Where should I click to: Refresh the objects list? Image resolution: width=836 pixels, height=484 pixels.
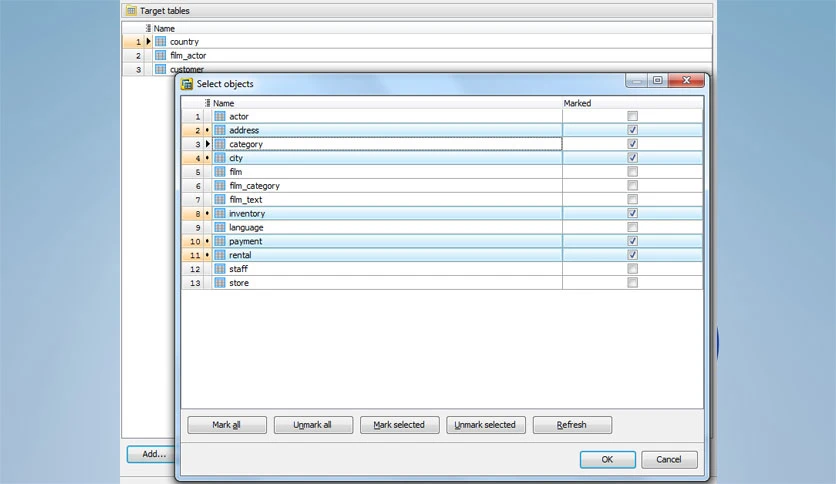[x=572, y=425]
